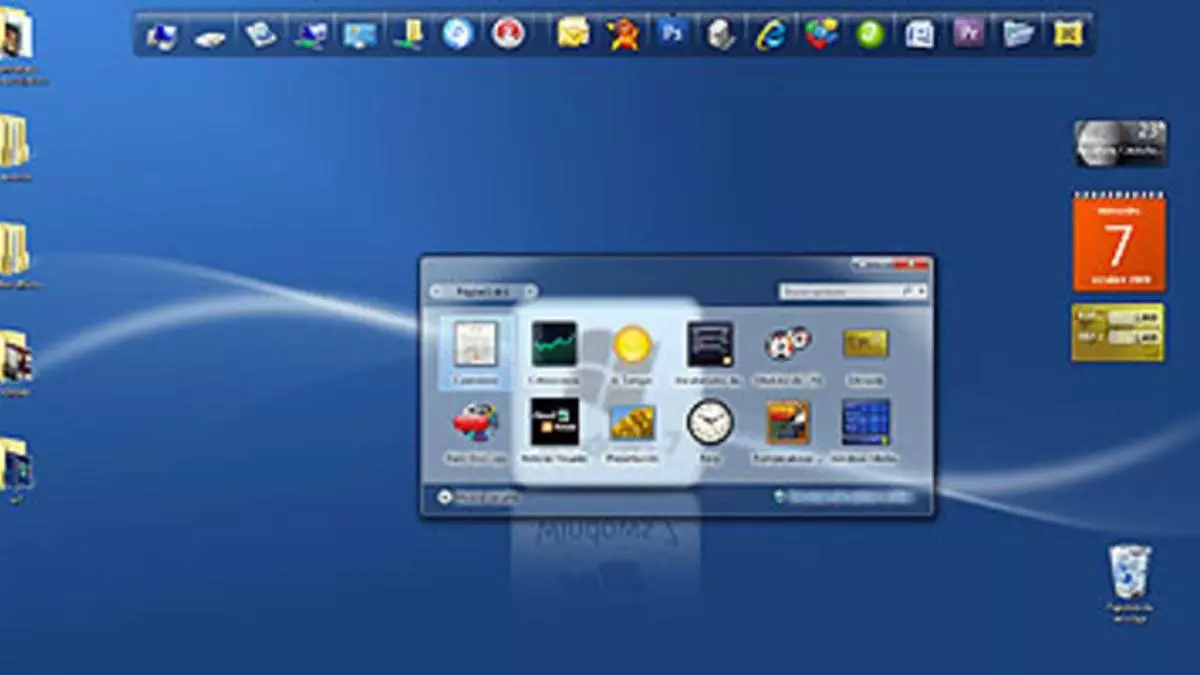The height and width of the screenshot is (675, 1200).
Task: Choose the Windows Media Center gadget
Action: coord(866,423)
